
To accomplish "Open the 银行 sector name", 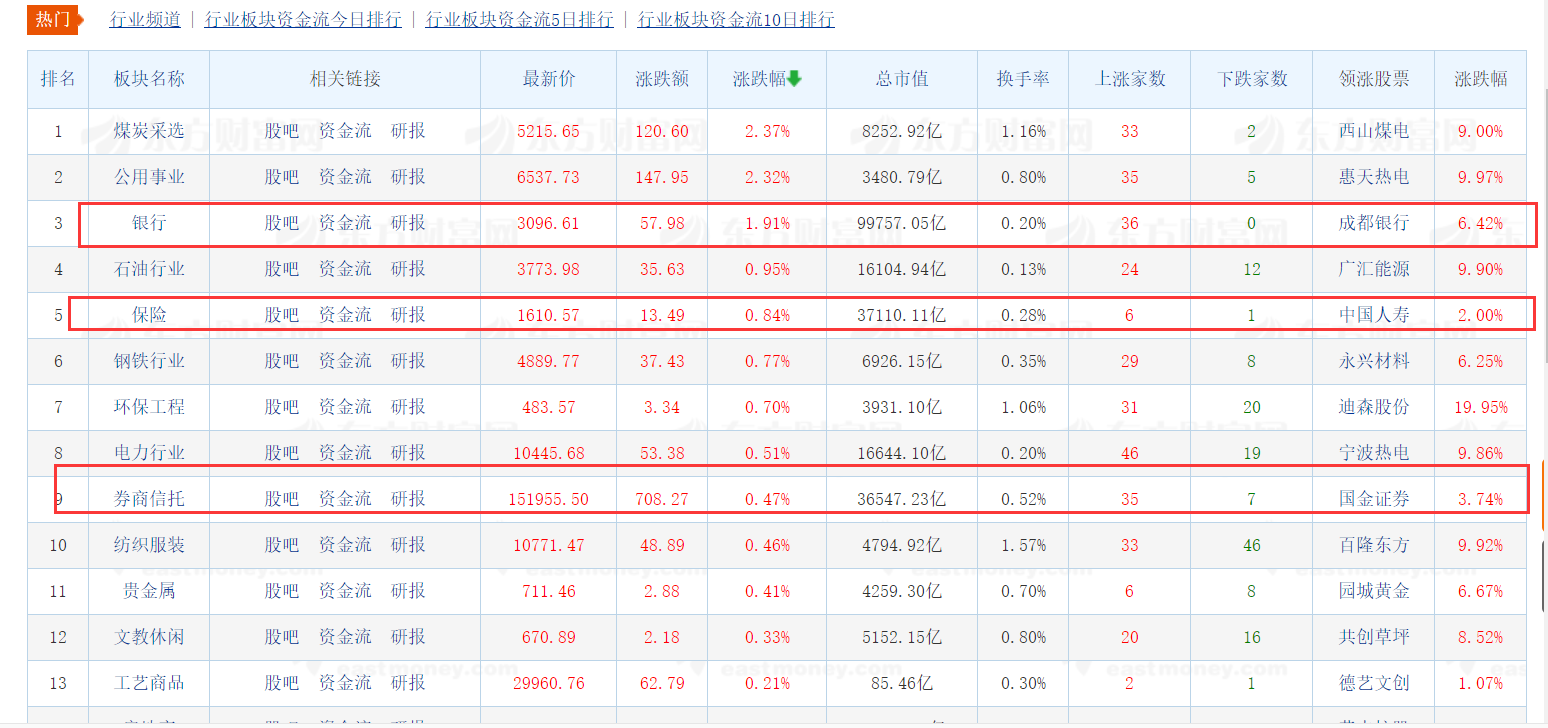I will point(149,223).
